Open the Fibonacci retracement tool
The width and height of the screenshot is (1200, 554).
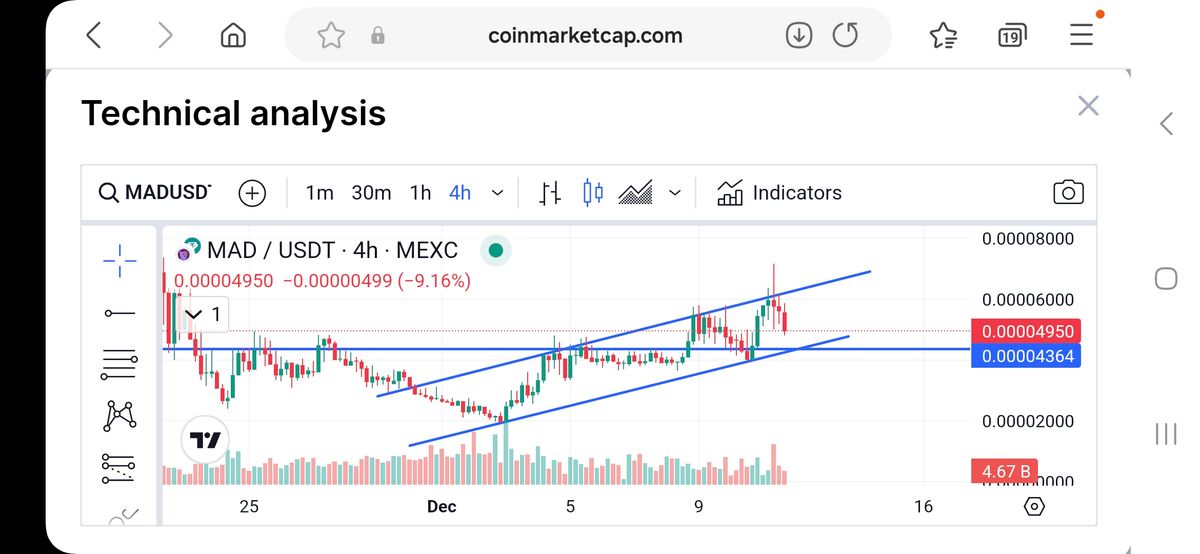point(120,364)
